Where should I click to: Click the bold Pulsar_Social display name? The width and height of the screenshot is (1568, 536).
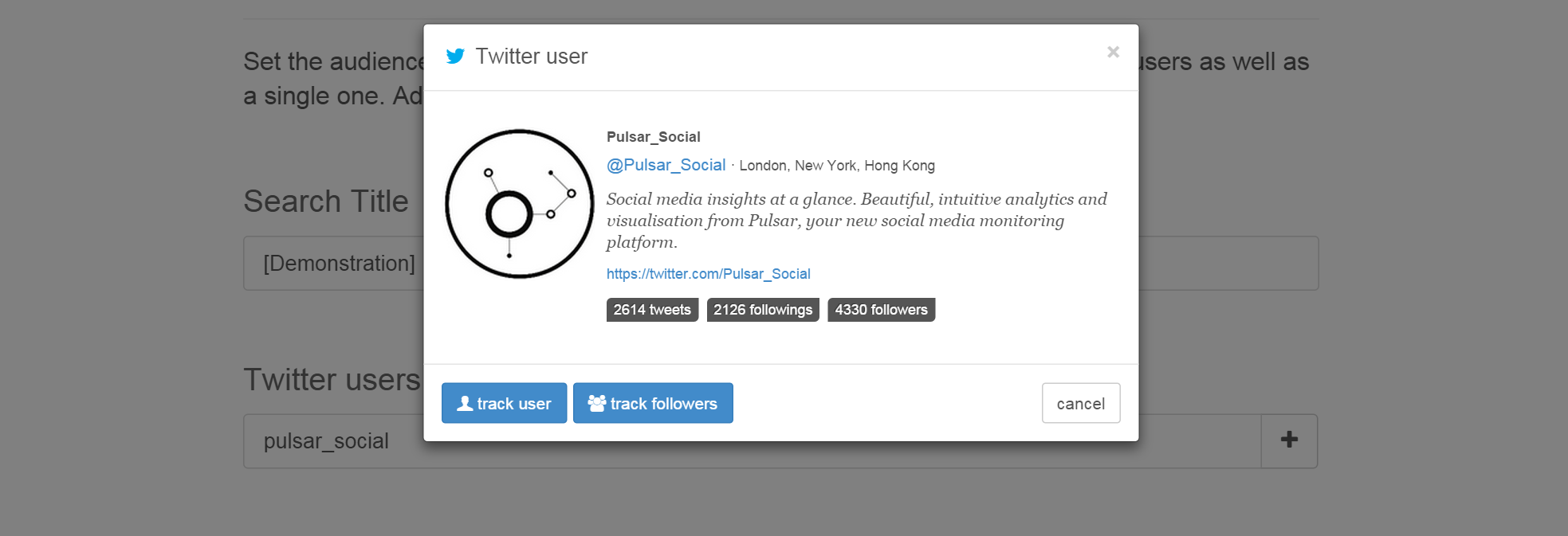coord(653,137)
